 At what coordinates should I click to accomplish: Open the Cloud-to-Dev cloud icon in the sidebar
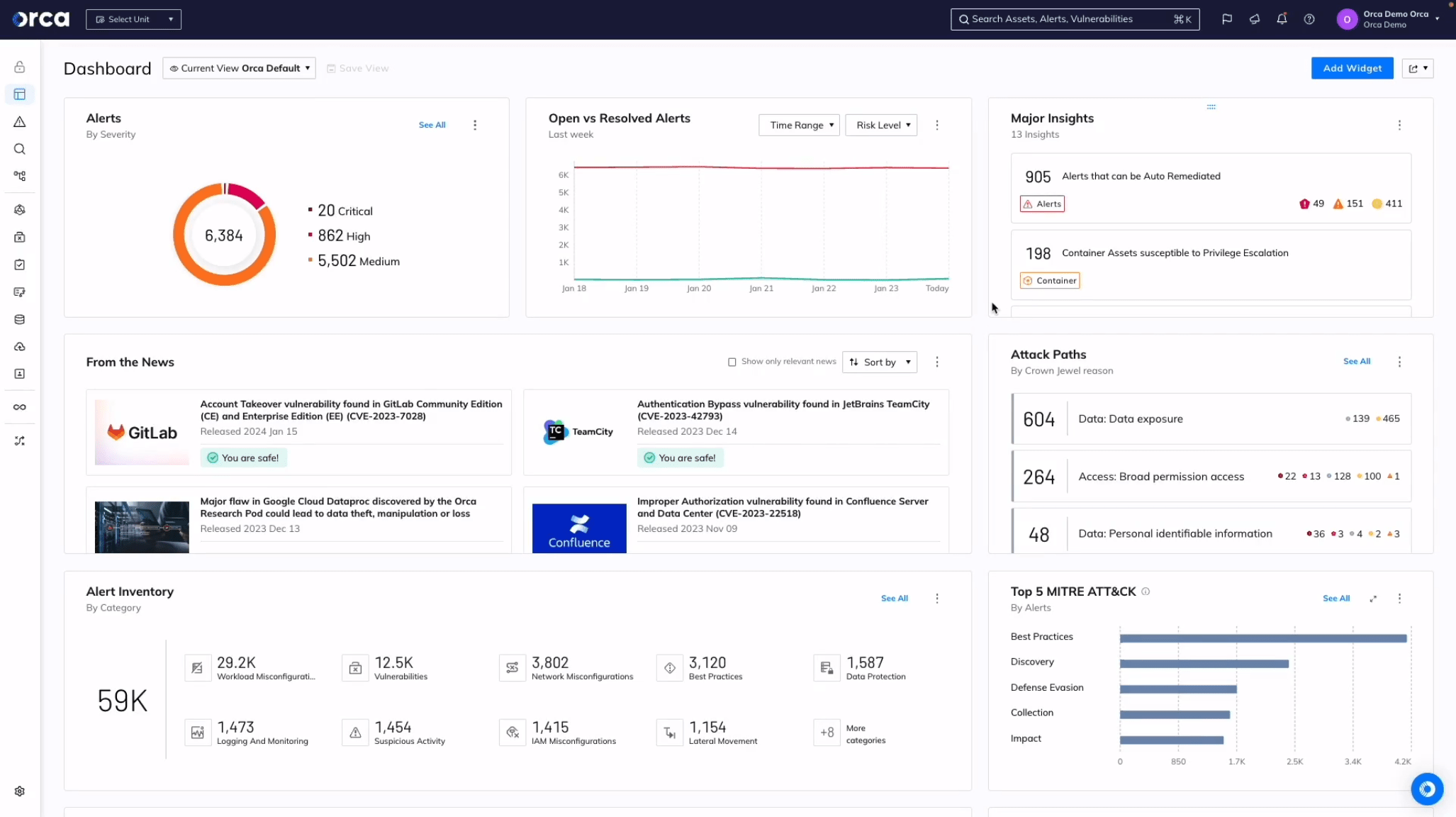click(19, 346)
